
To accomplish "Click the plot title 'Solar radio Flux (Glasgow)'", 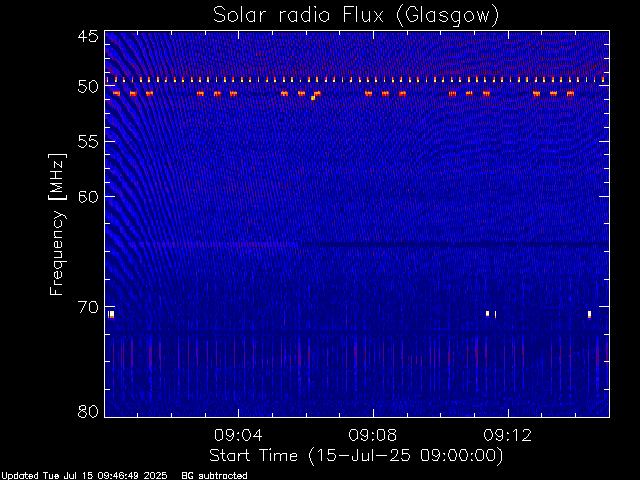I will pos(356,16).
